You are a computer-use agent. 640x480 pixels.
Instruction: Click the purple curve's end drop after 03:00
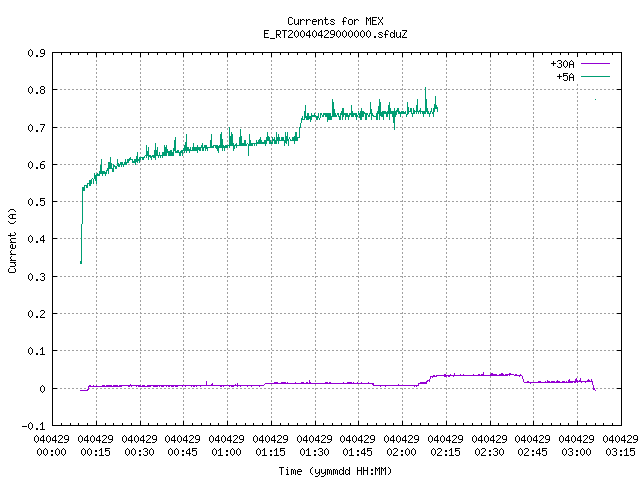tap(594, 387)
